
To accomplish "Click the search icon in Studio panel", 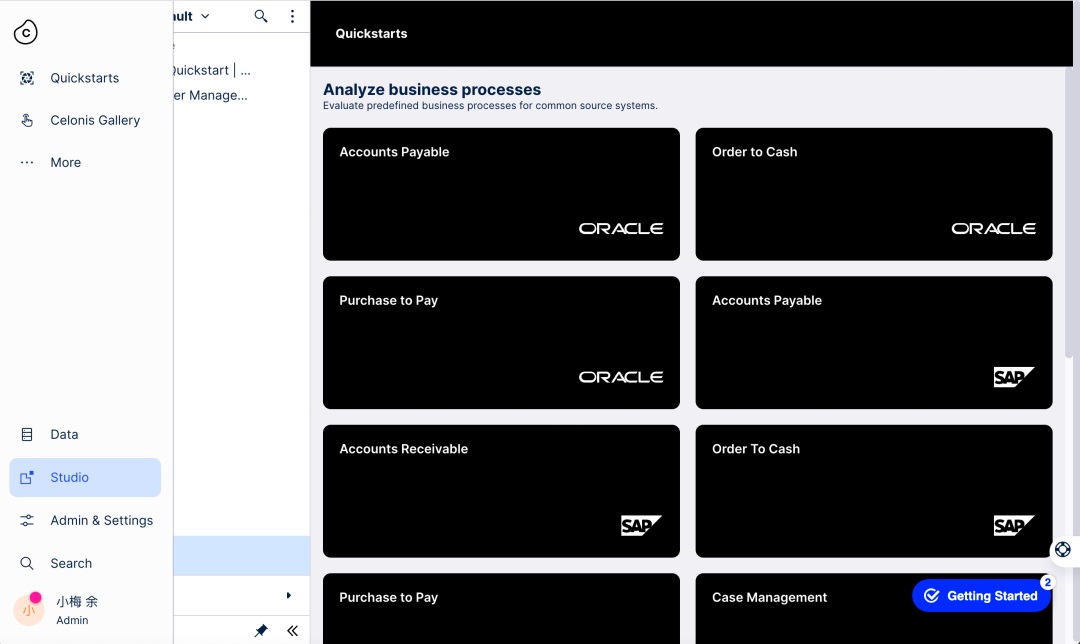I will coord(261,16).
